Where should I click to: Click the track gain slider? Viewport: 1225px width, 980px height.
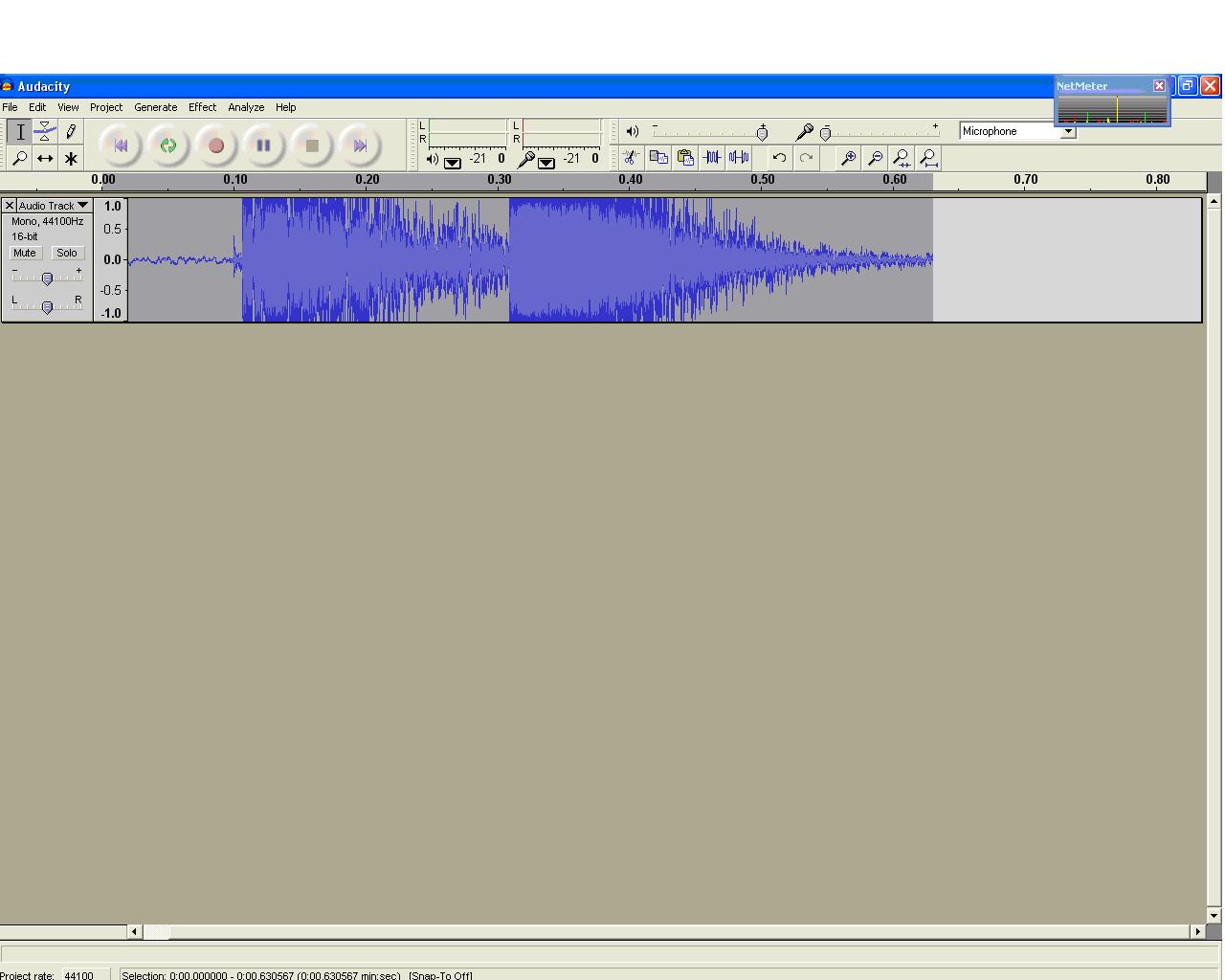47,278
